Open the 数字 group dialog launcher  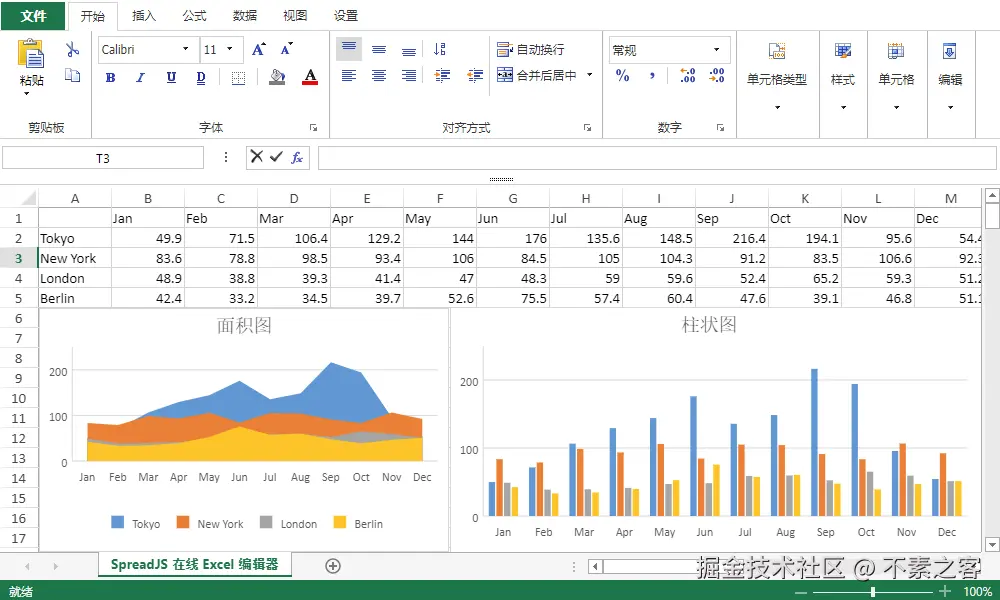721,128
